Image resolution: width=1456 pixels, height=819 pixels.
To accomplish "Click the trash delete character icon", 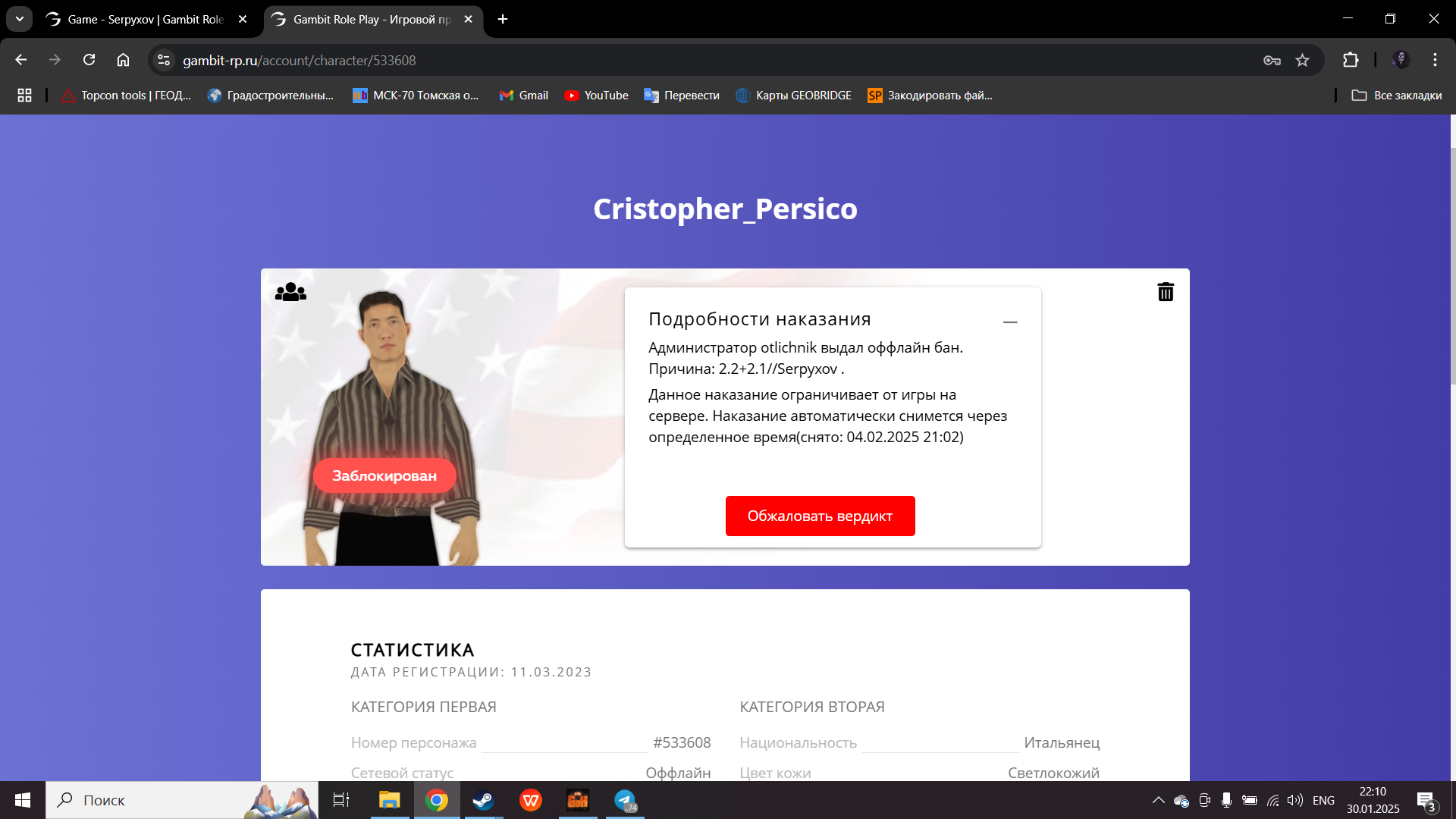I will tap(1166, 292).
